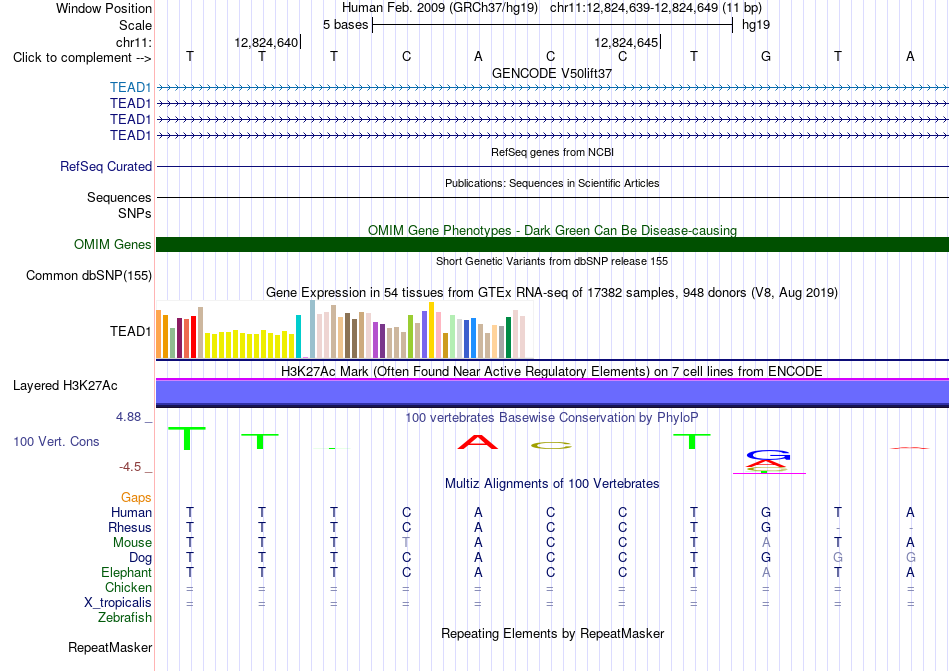
Task: Click the large red A in PhyloP logo
Action: 477,442
